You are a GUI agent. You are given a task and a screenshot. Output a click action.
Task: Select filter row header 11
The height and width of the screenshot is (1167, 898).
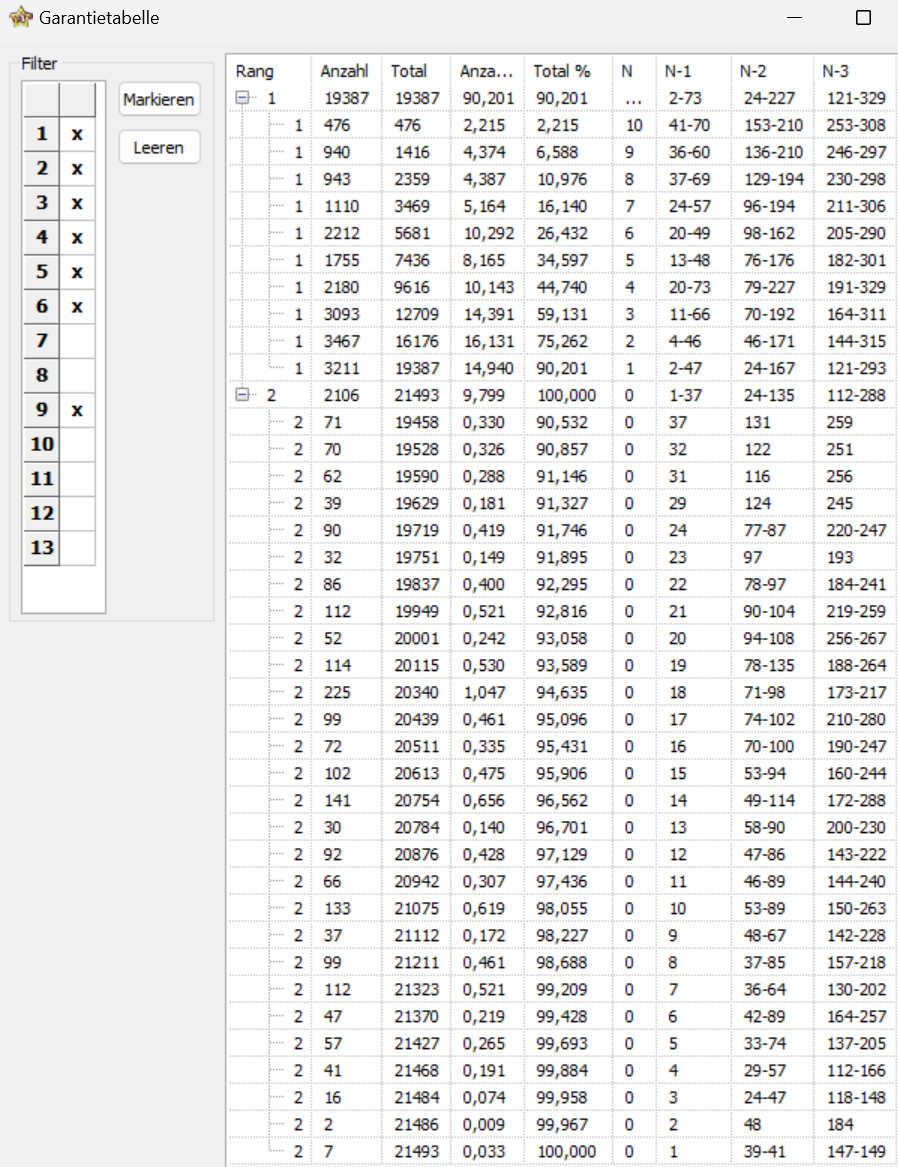[x=42, y=479]
